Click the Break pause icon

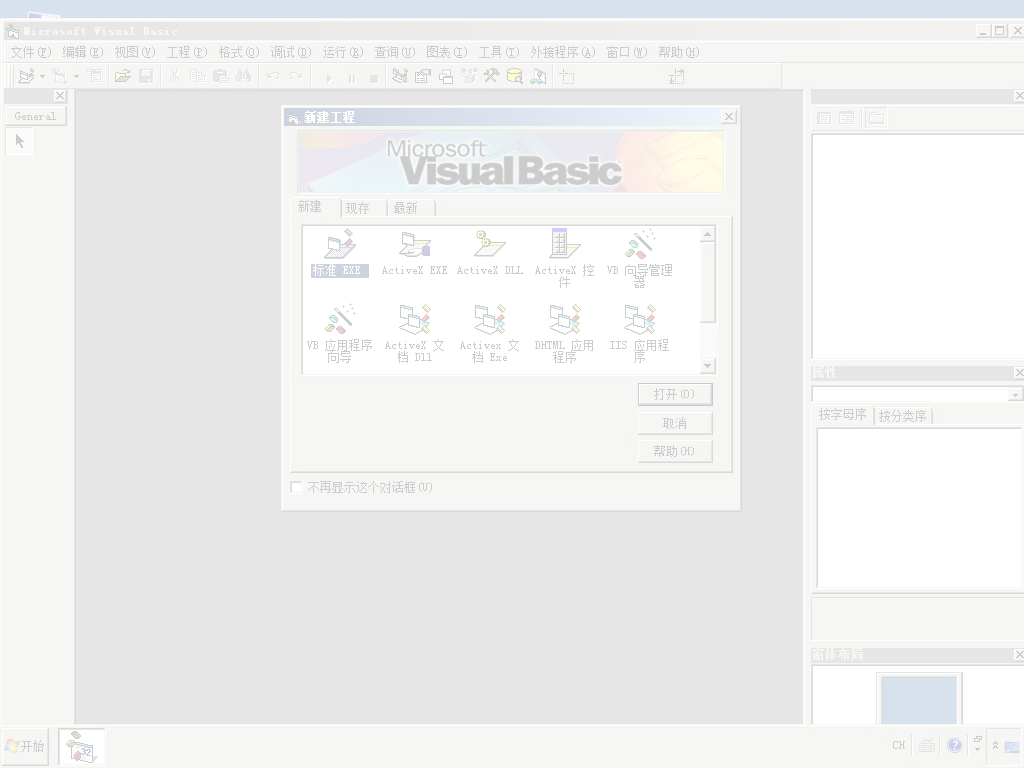click(x=352, y=78)
